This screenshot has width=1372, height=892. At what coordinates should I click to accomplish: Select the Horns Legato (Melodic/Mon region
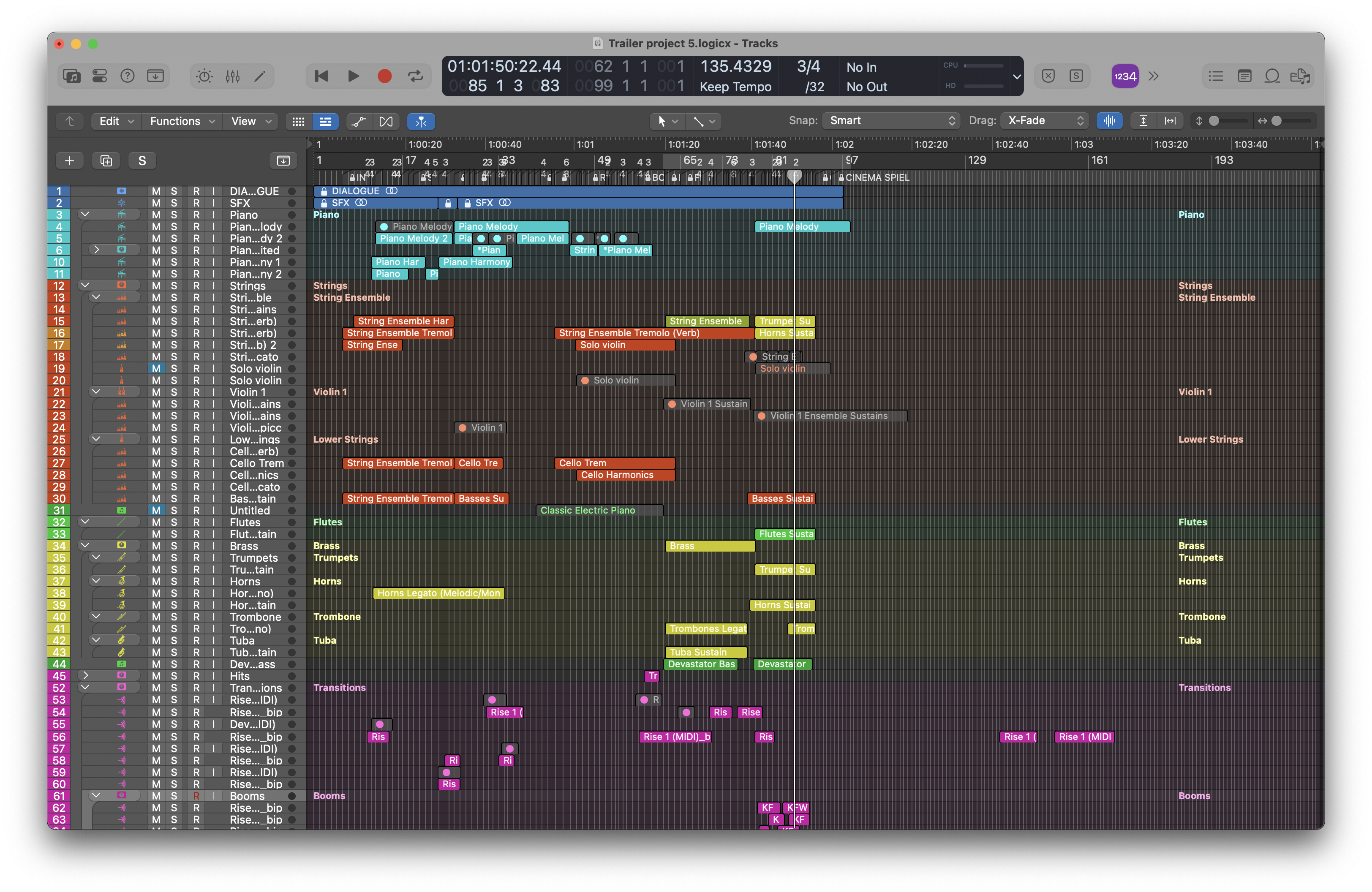click(439, 593)
